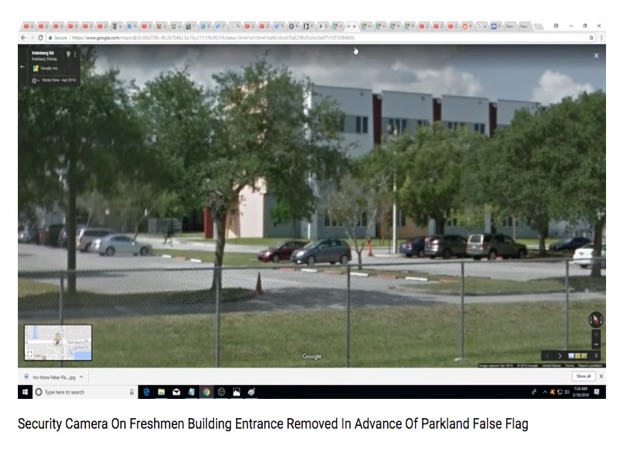Click the Google Inc. maps icon
The height and width of the screenshot is (460, 626).
tap(36, 68)
